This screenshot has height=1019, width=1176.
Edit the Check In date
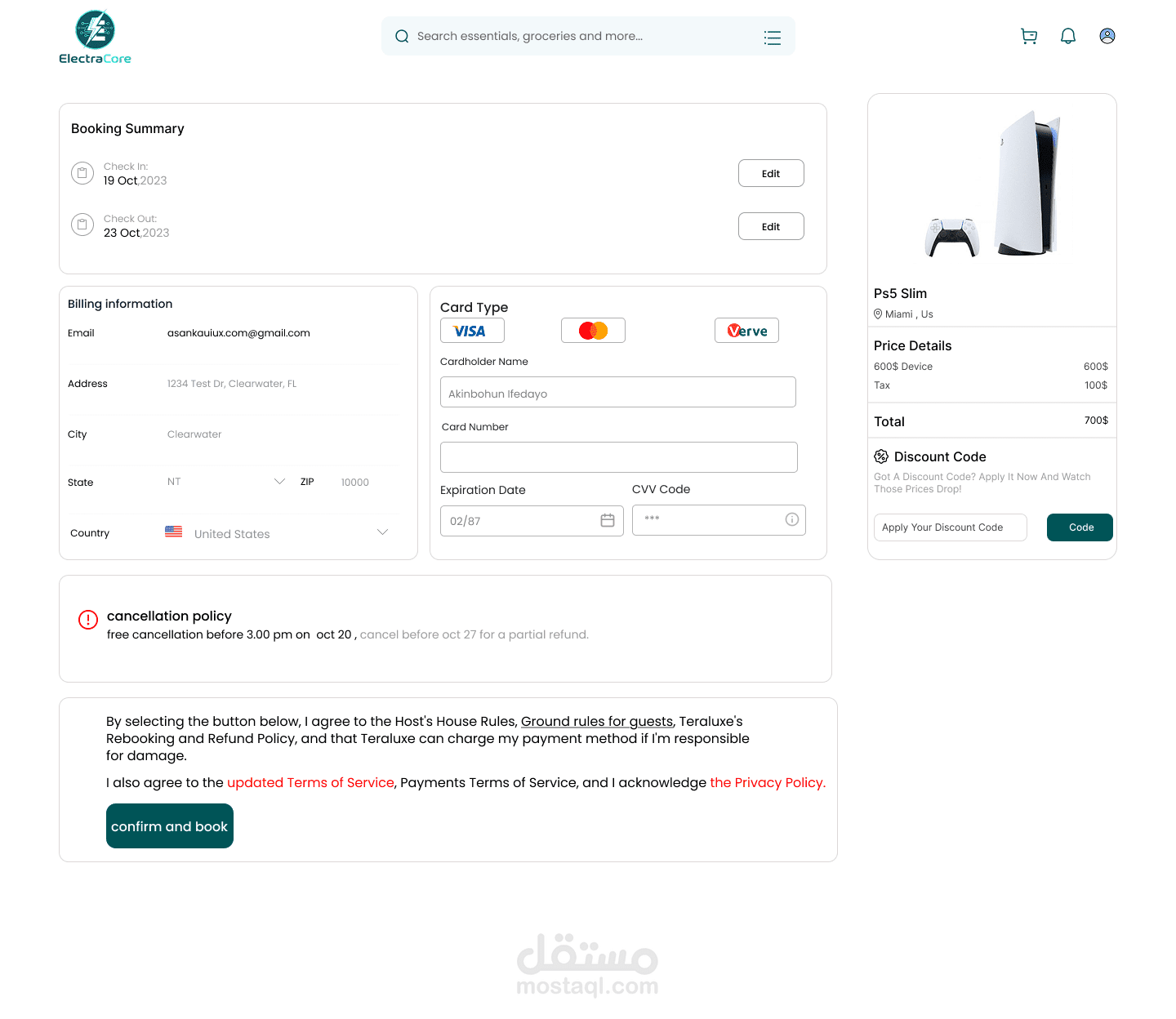(x=771, y=173)
